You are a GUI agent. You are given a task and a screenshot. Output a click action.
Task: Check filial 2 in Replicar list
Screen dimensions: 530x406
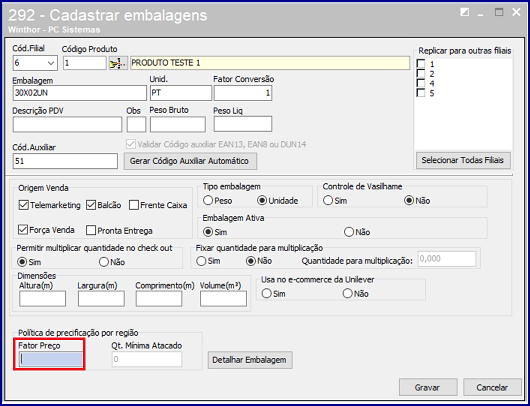[421, 73]
